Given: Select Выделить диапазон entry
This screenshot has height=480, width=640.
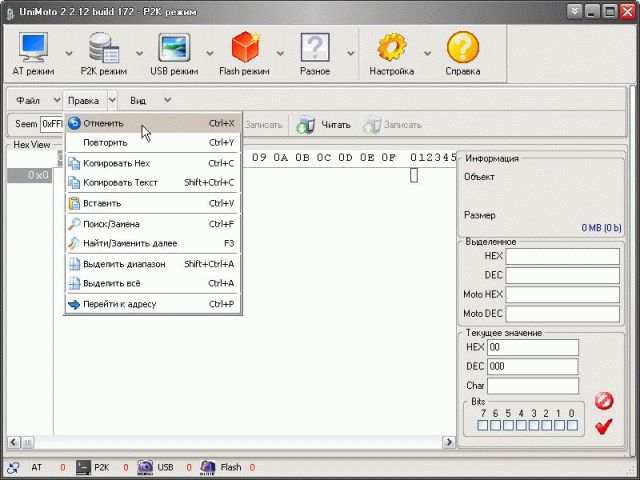Looking at the screenshot, I should [153, 264].
